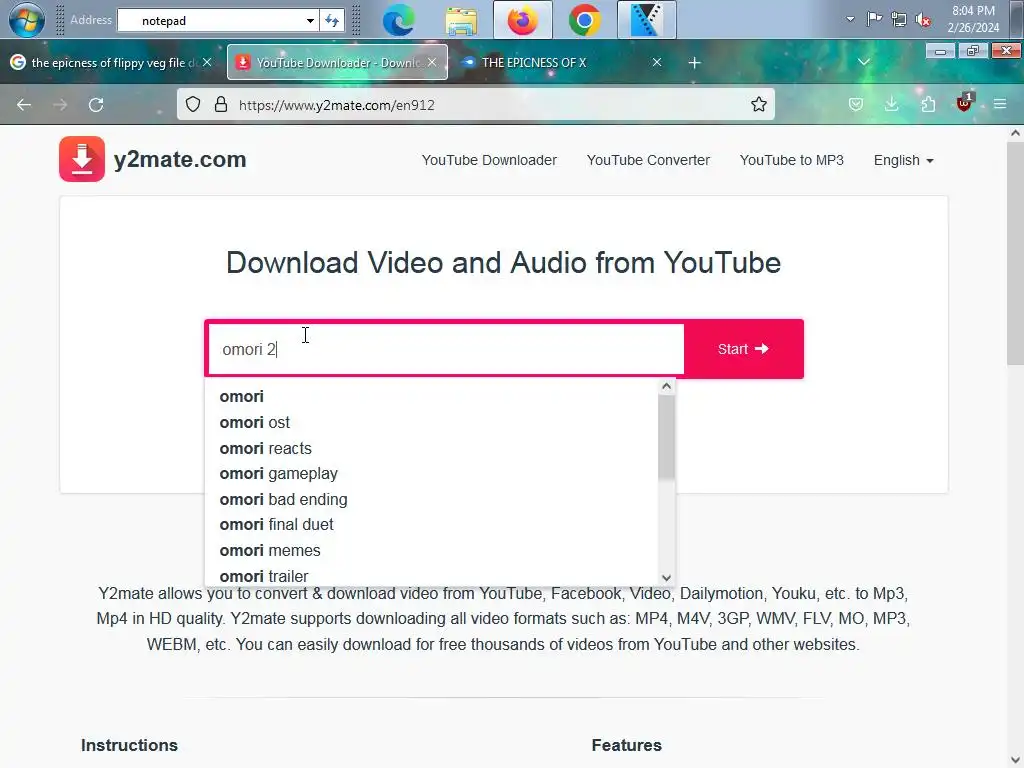The height and width of the screenshot is (768, 1024).
Task: Click the page vertical scrollbar thumb
Action: 1015,253
